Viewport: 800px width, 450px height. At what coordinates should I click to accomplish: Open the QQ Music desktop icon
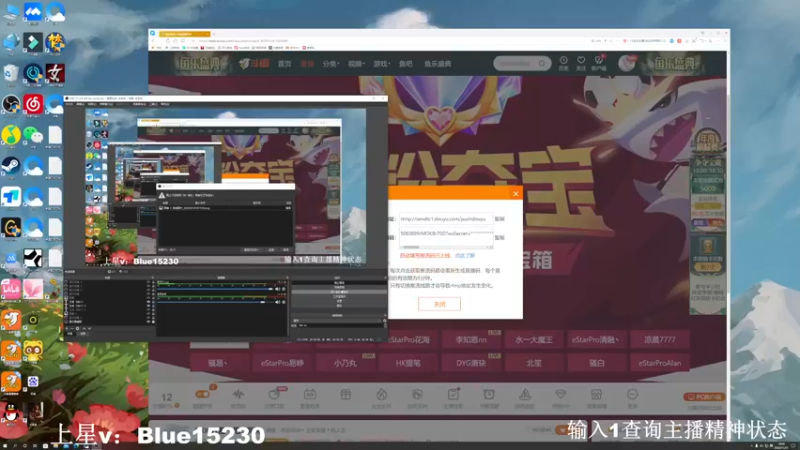pos(11,135)
